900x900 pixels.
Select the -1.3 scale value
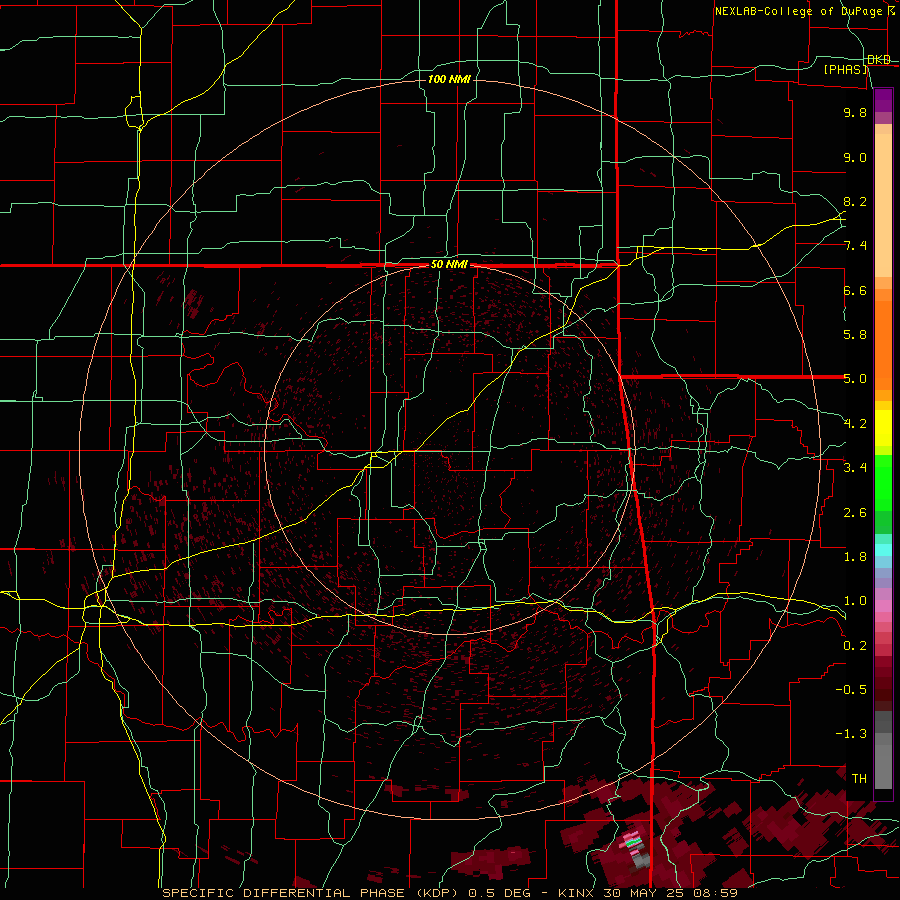[x=851, y=734]
